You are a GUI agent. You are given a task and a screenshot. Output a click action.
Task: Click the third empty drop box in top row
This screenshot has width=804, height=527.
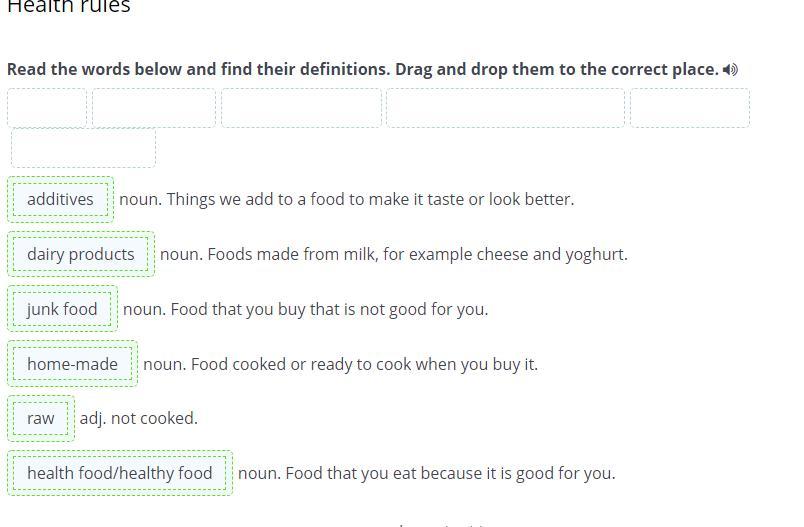click(x=301, y=108)
